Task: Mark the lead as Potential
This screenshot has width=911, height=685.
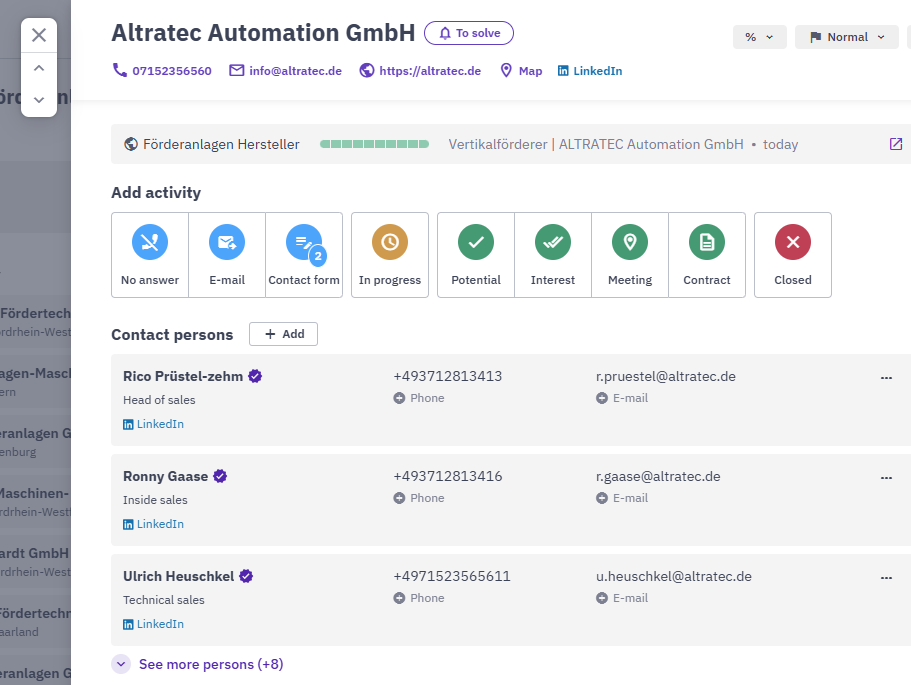Action: click(x=476, y=255)
